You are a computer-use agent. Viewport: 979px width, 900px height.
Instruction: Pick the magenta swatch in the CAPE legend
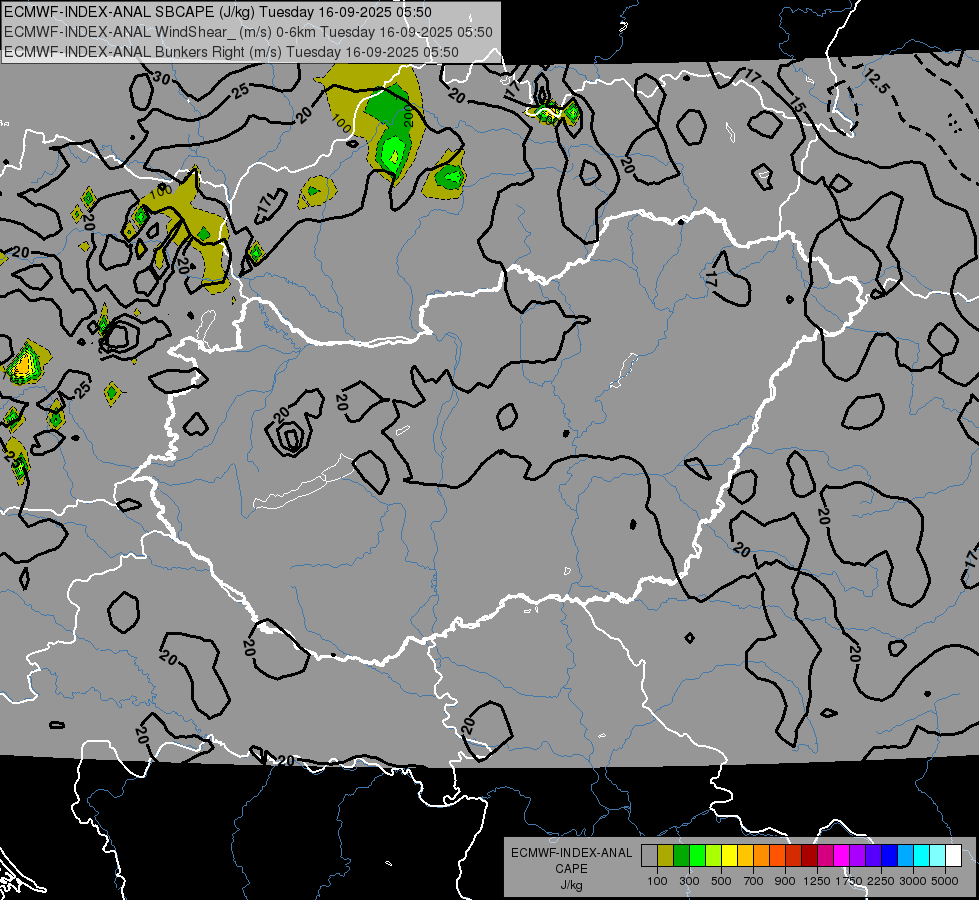click(842, 856)
